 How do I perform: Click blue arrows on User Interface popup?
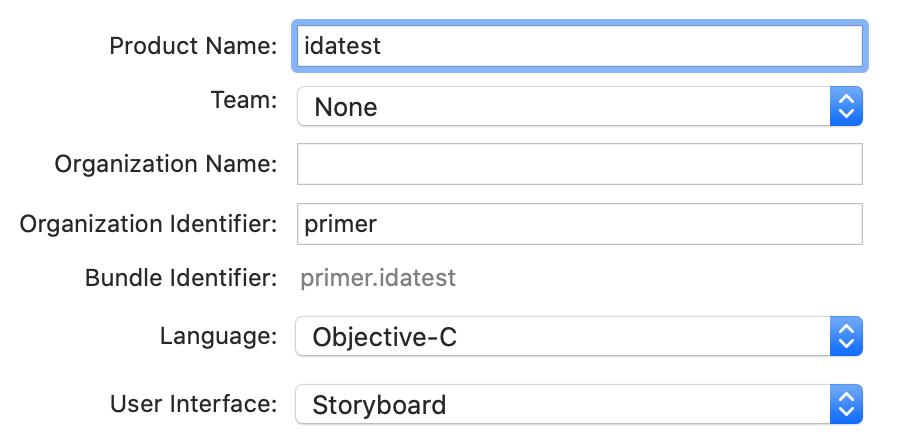[846, 405]
